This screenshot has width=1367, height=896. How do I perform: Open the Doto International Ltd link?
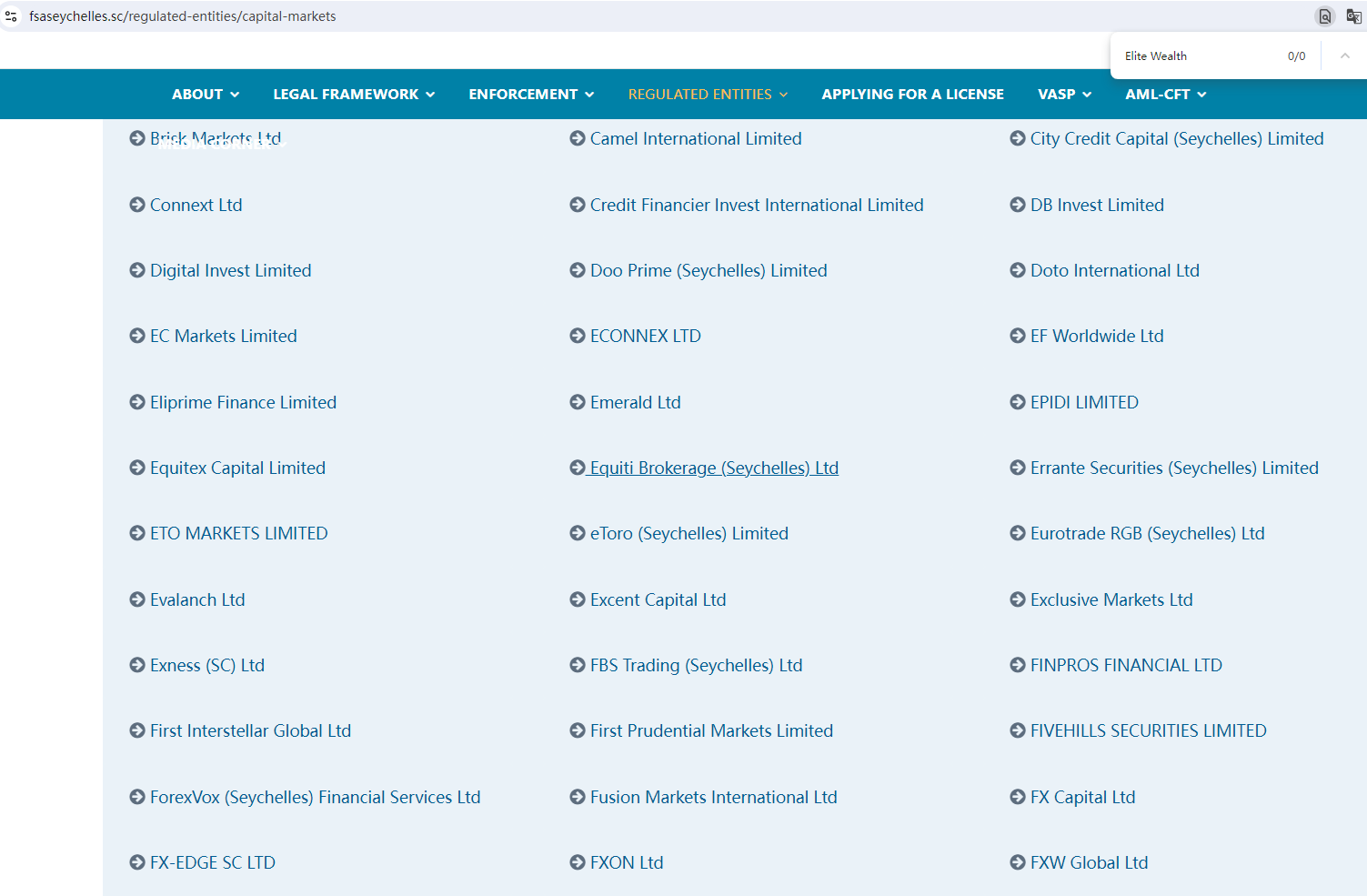pyautogui.click(x=1115, y=270)
